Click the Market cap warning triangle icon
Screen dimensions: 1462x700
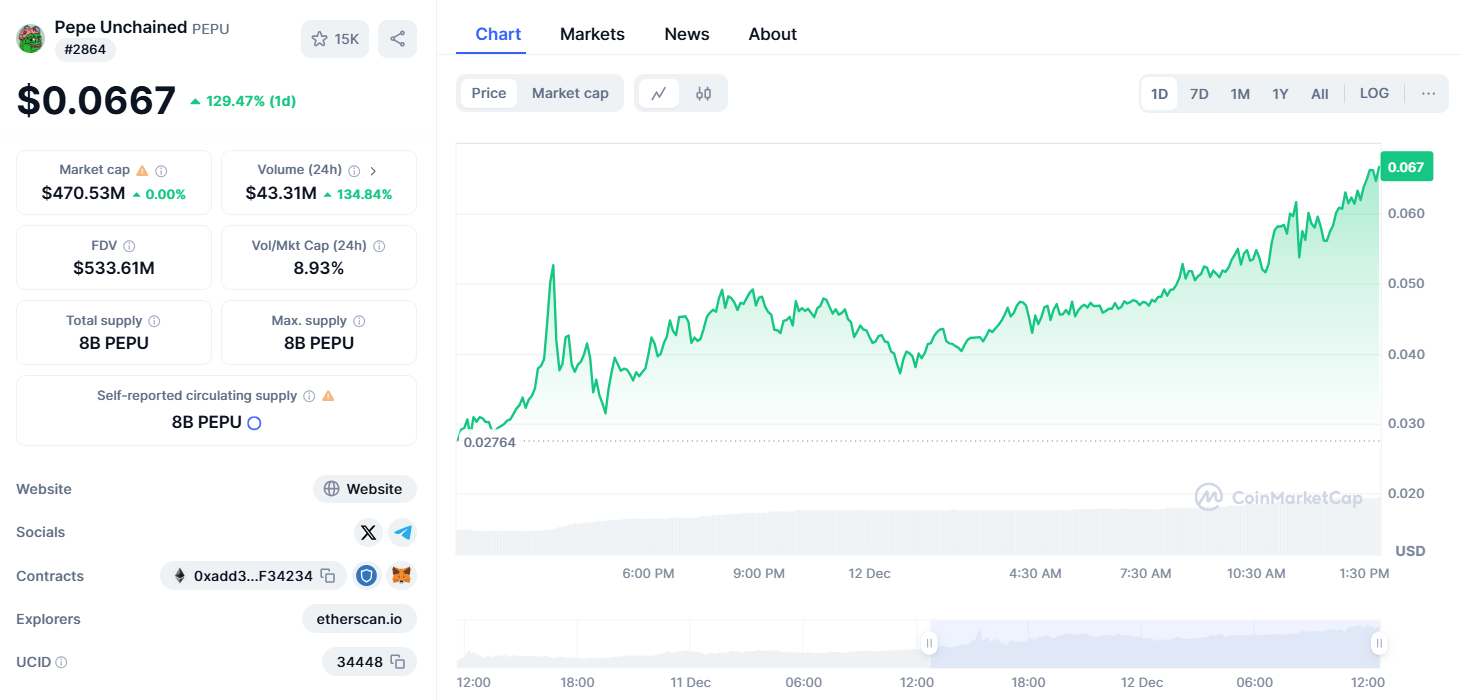[142, 170]
